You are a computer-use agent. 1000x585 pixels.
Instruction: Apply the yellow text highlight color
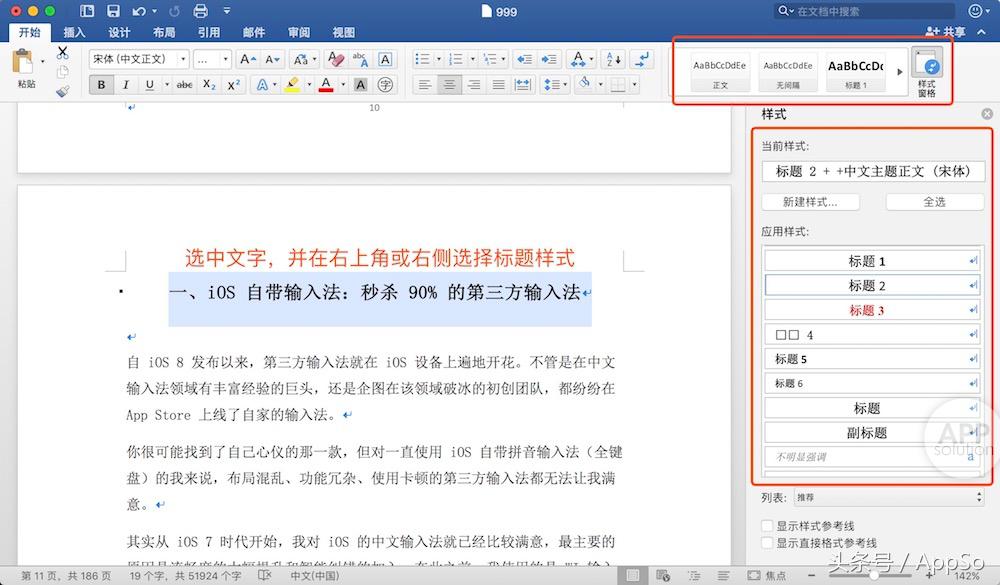(x=292, y=84)
